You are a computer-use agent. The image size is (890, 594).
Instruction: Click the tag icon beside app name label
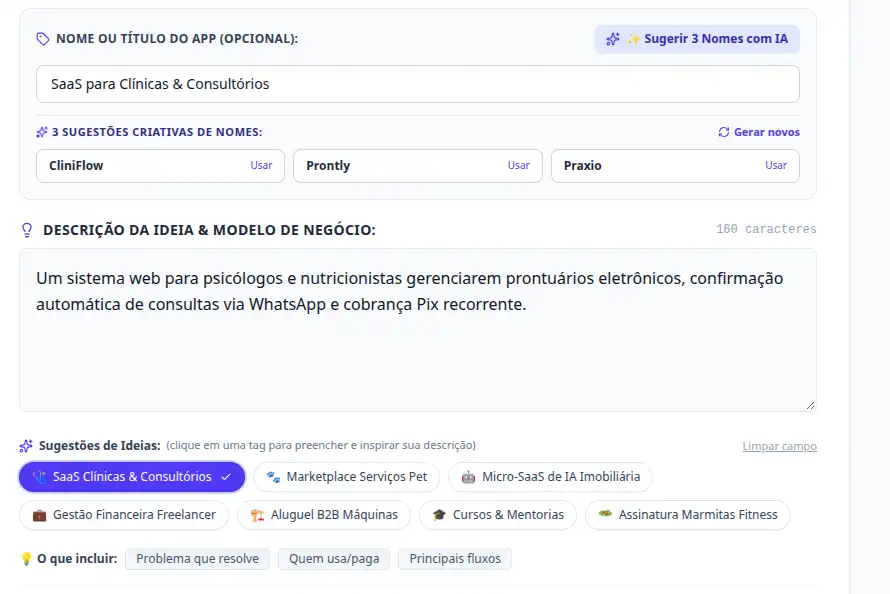(x=43, y=39)
